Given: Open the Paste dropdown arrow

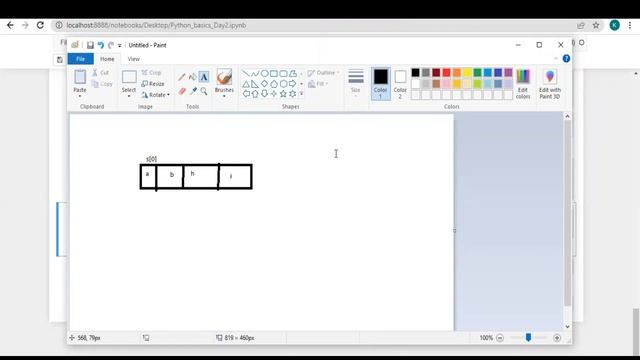Looking at the screenshot, I should (80, 96).
